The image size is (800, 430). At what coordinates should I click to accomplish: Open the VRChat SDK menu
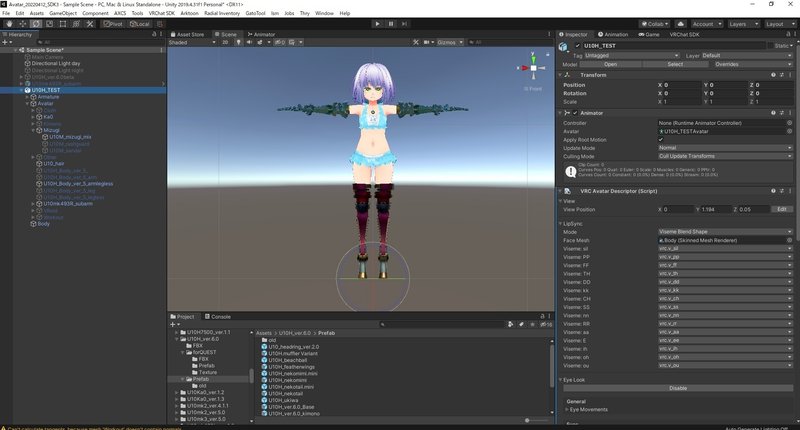pos(162,13)
